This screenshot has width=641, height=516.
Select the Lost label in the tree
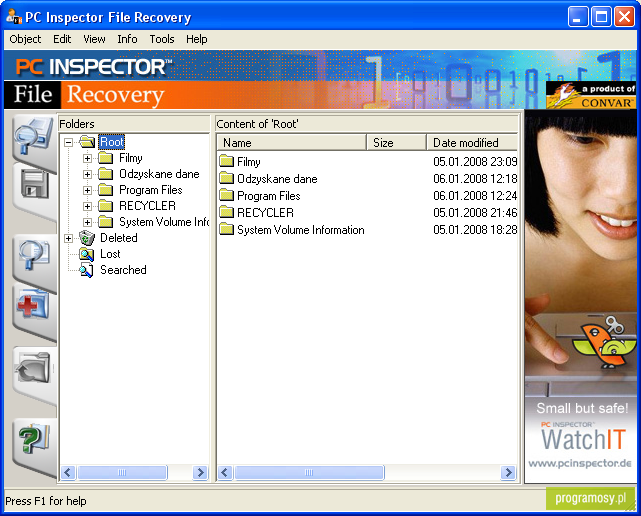click(110, 254)
